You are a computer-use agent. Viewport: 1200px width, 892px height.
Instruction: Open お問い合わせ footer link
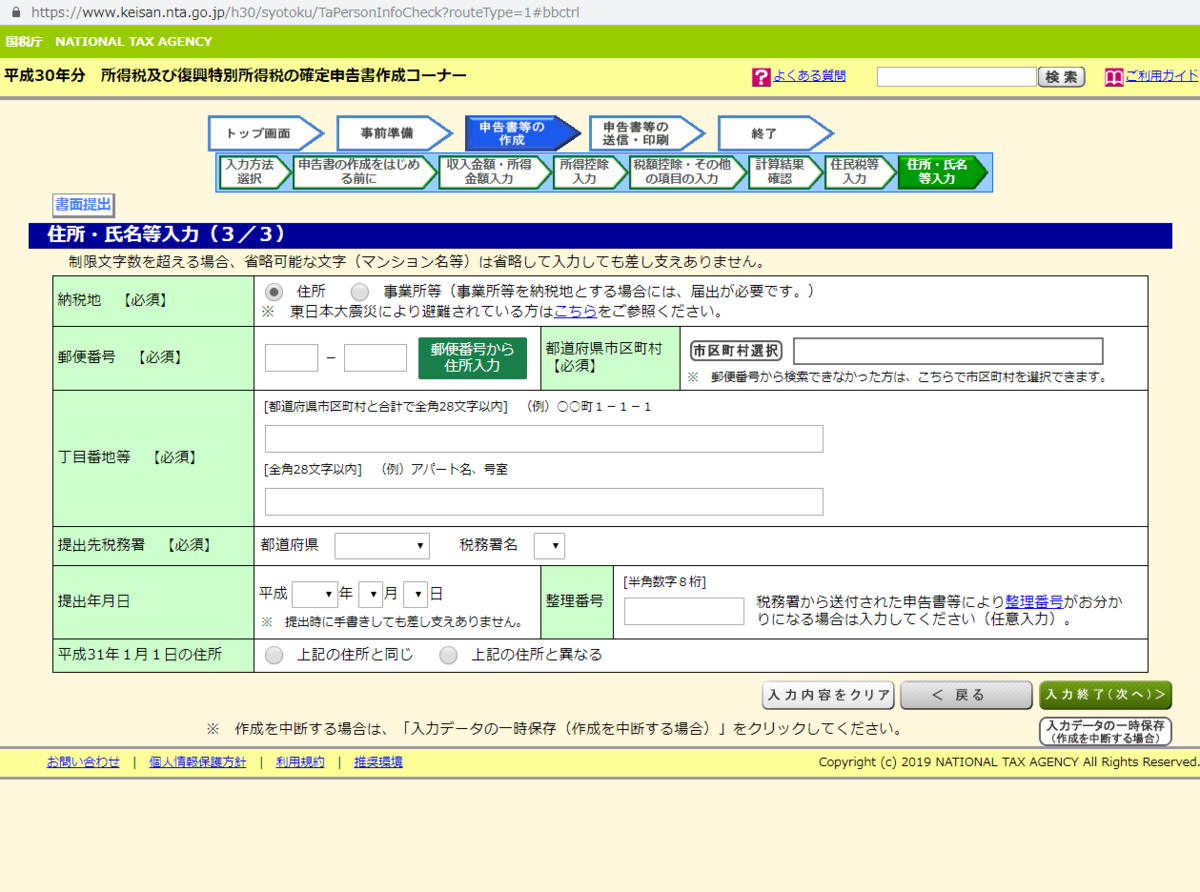(83, 762)
